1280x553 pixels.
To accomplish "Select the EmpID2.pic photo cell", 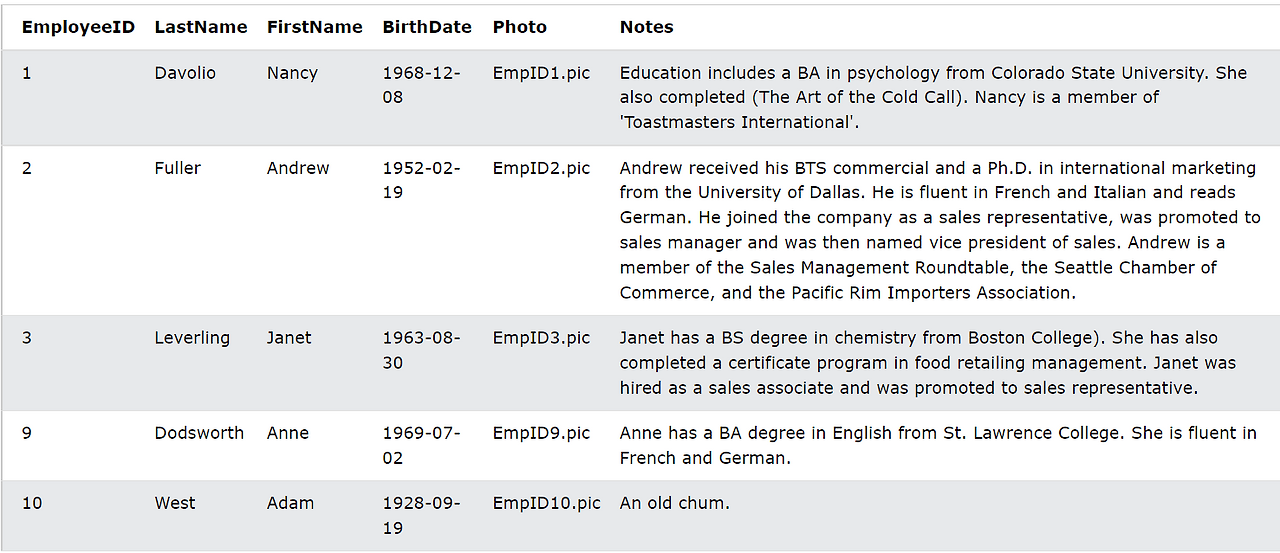I will coord(541,168).
